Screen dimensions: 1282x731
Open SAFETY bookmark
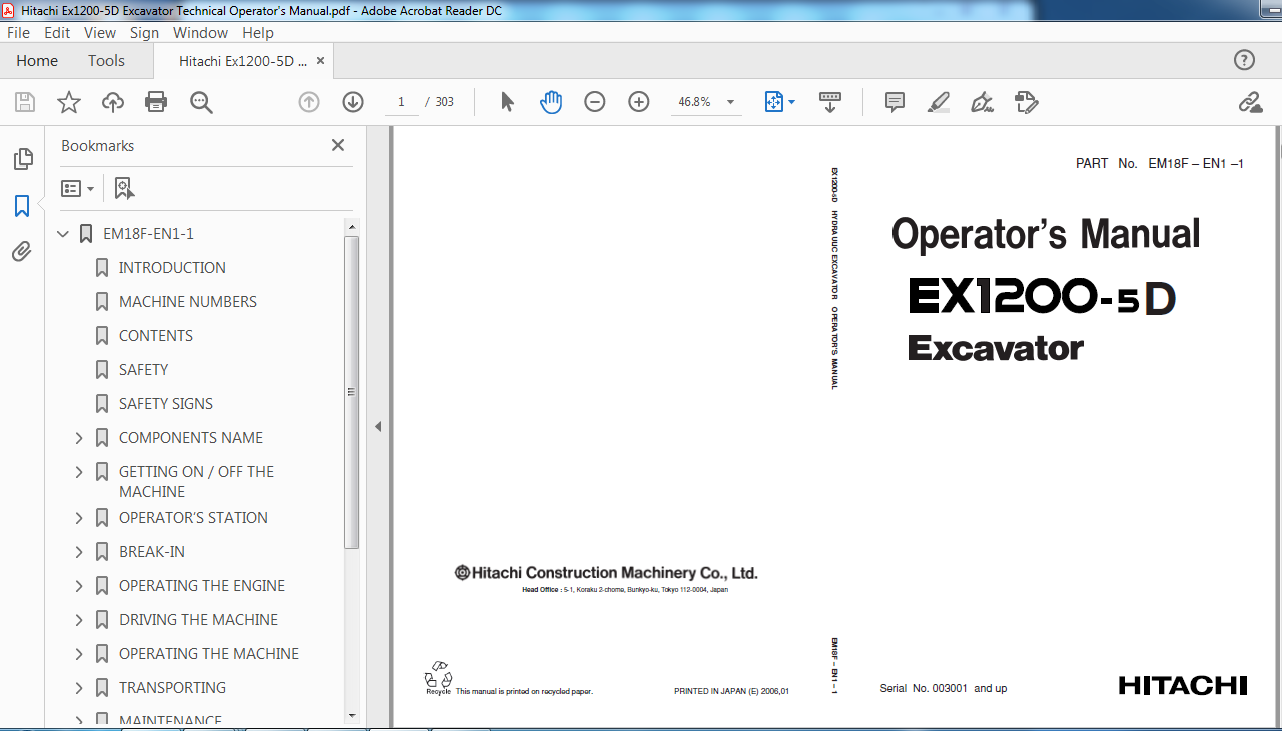tap(144, 370)
